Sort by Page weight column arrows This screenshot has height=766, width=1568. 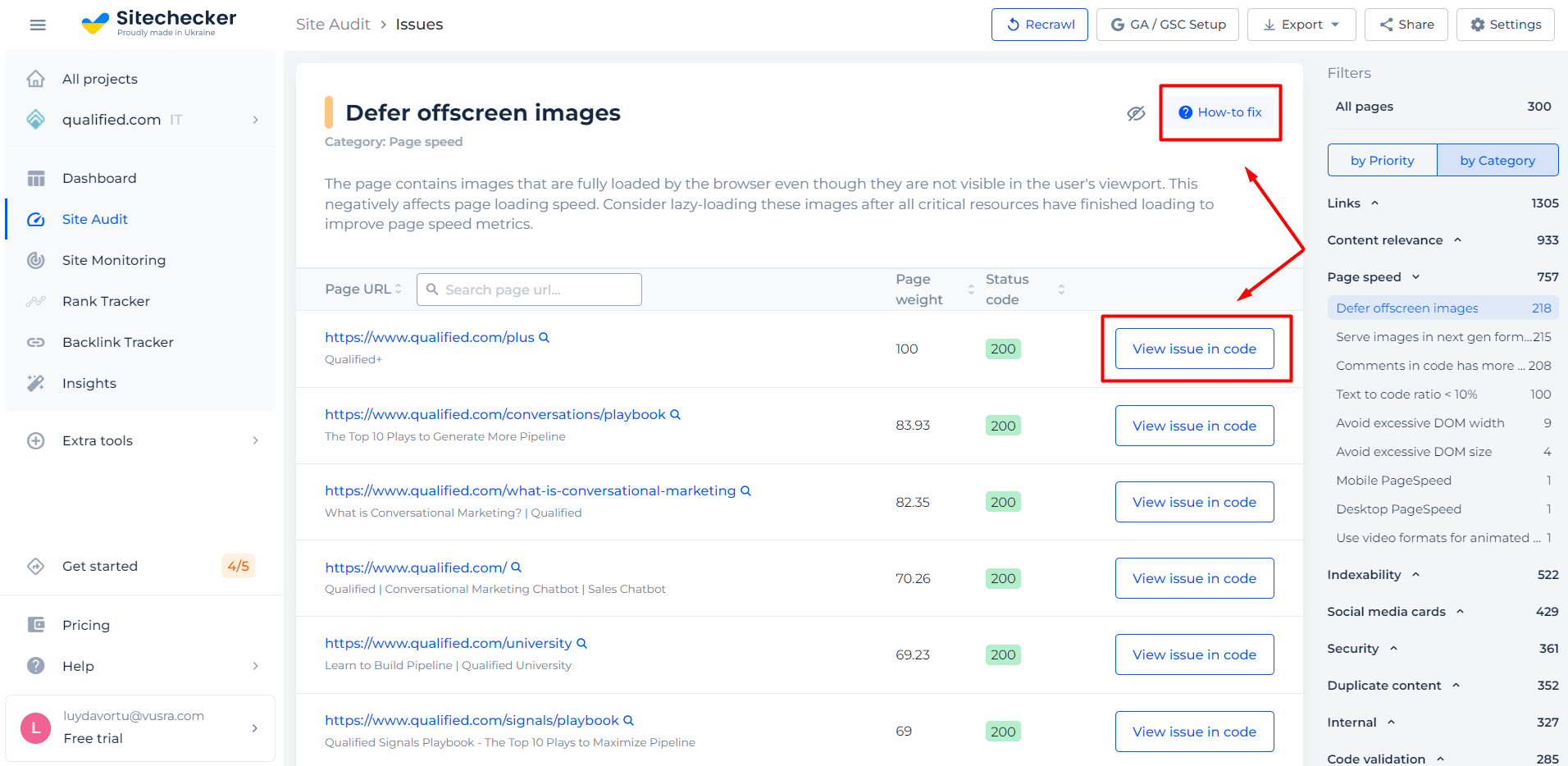point(971,290)
